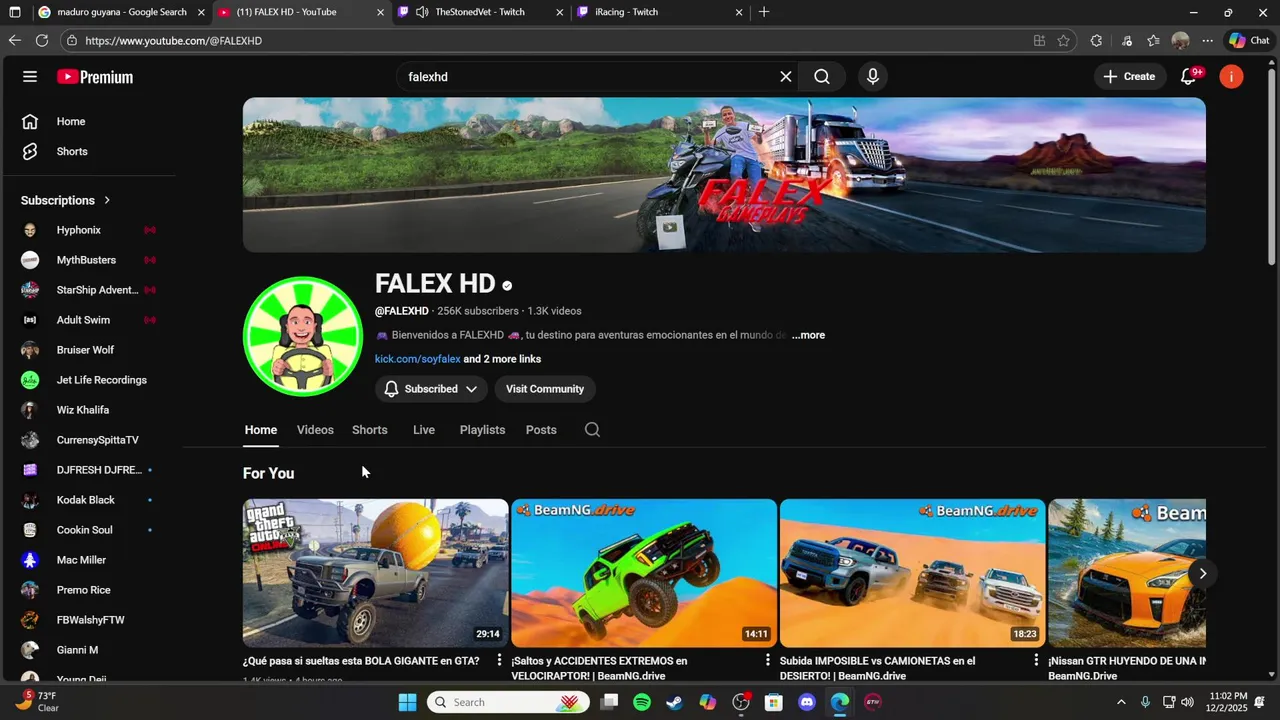Click the FALEX HD channel avatar

point(303,337)
